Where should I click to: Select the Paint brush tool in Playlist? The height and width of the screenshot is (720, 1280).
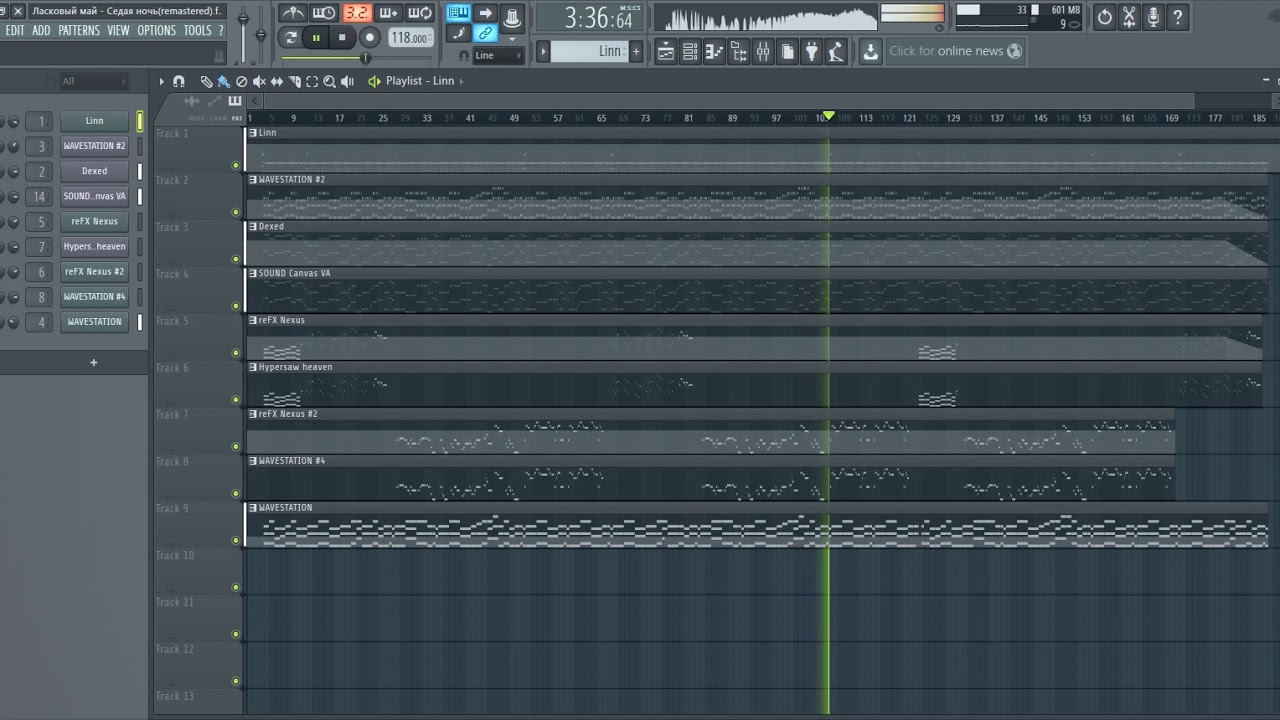223,81
